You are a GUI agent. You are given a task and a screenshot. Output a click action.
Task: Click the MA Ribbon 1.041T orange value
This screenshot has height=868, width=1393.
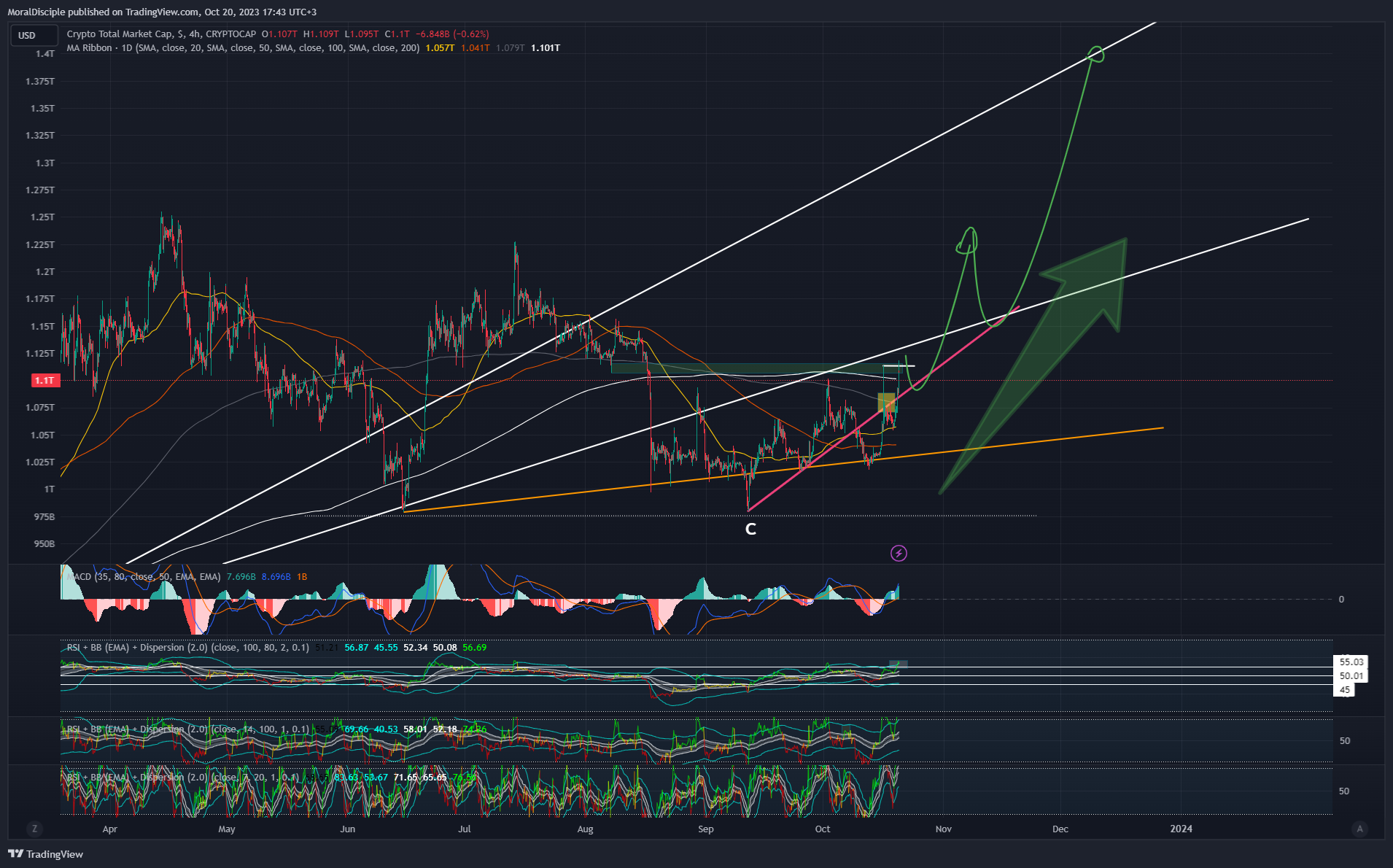[476, 48]
